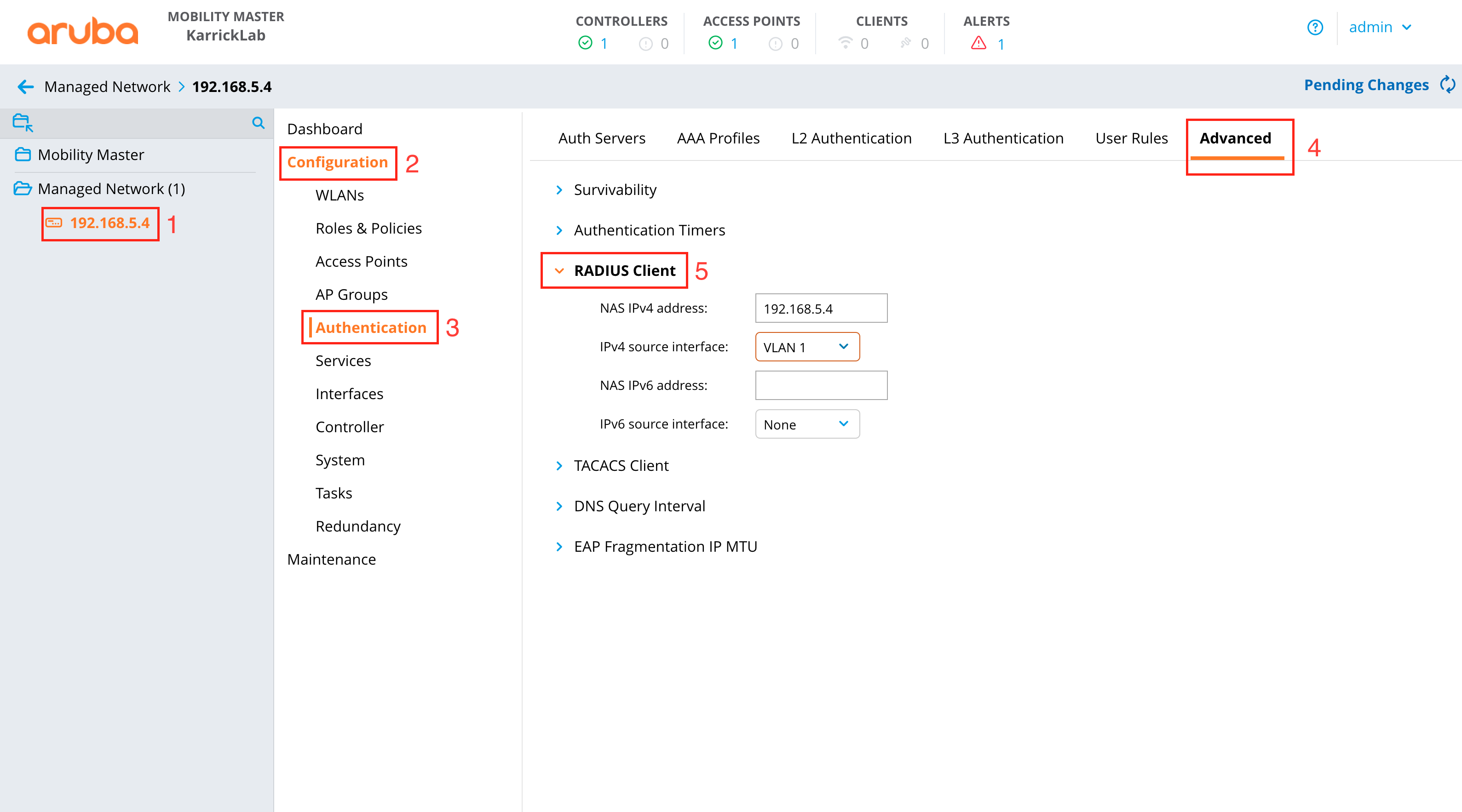
Task: Switch to the L2 Authentication tab
Action: (851, 138)
